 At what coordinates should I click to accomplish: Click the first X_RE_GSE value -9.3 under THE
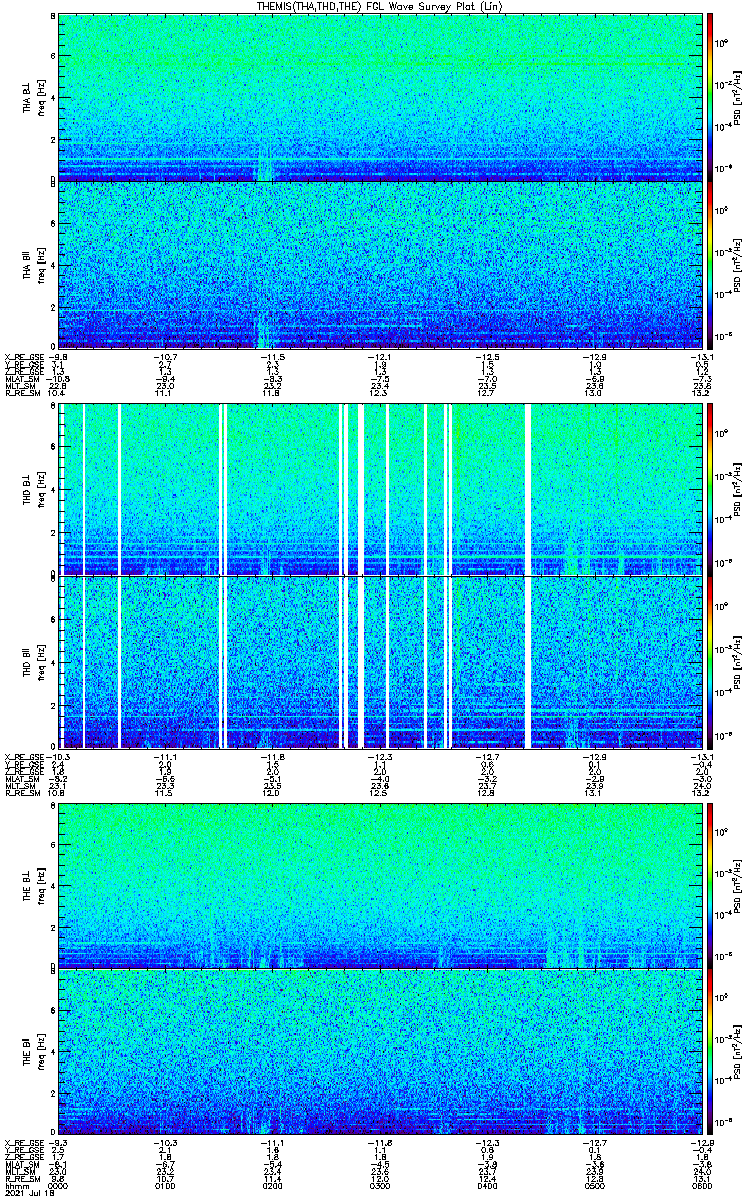click(59, 1141)
